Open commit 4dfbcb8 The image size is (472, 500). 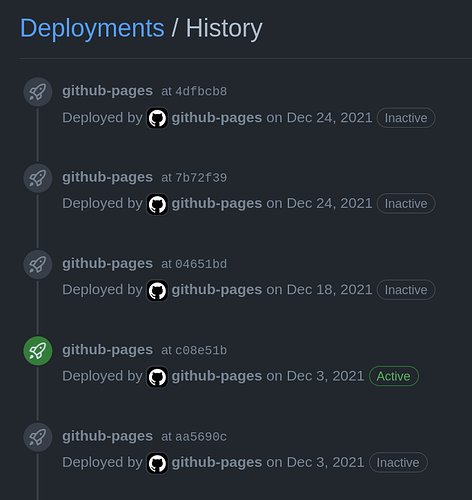coord(201,91)
